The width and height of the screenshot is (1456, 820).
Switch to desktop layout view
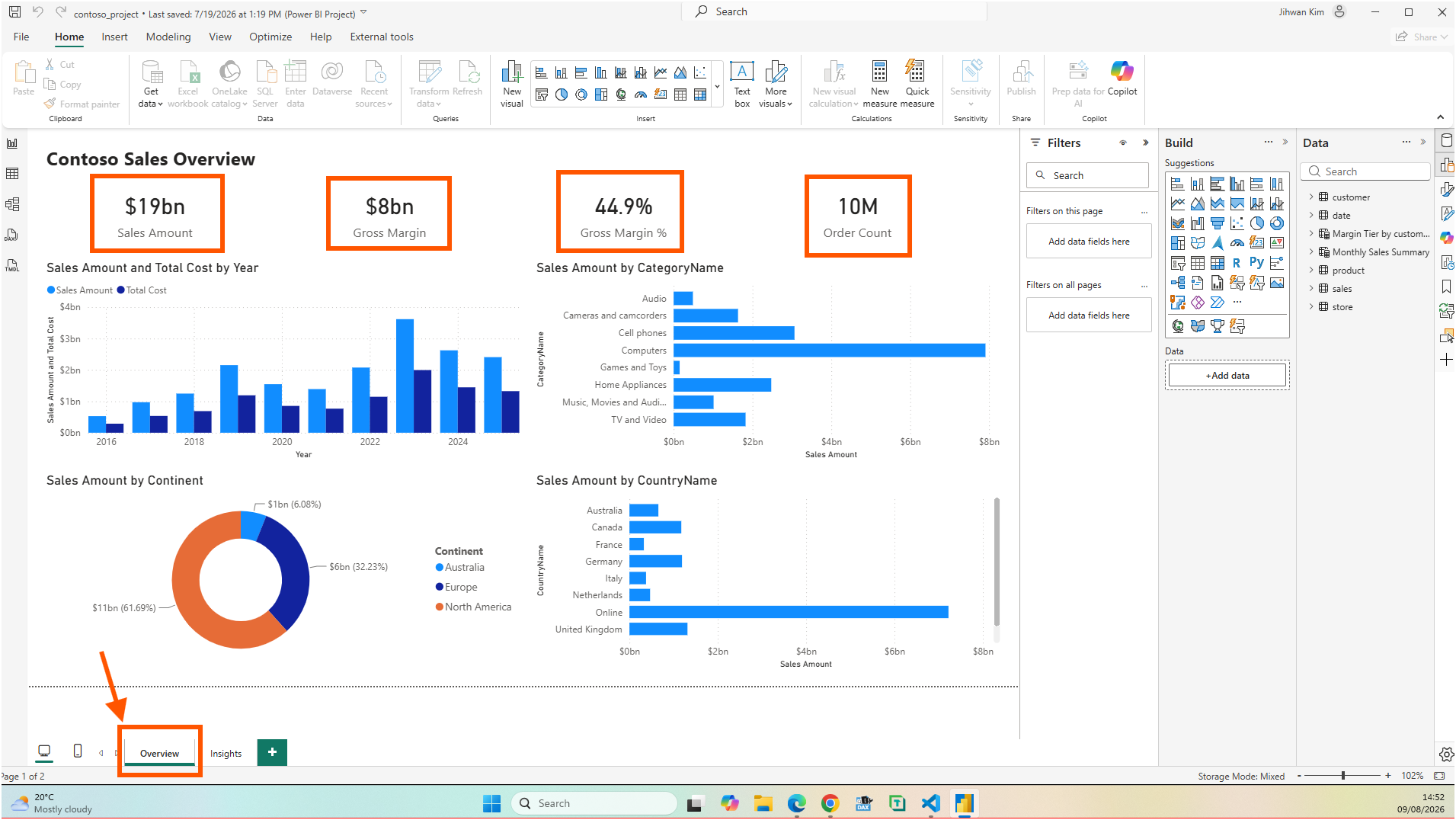tap(44, 751)
